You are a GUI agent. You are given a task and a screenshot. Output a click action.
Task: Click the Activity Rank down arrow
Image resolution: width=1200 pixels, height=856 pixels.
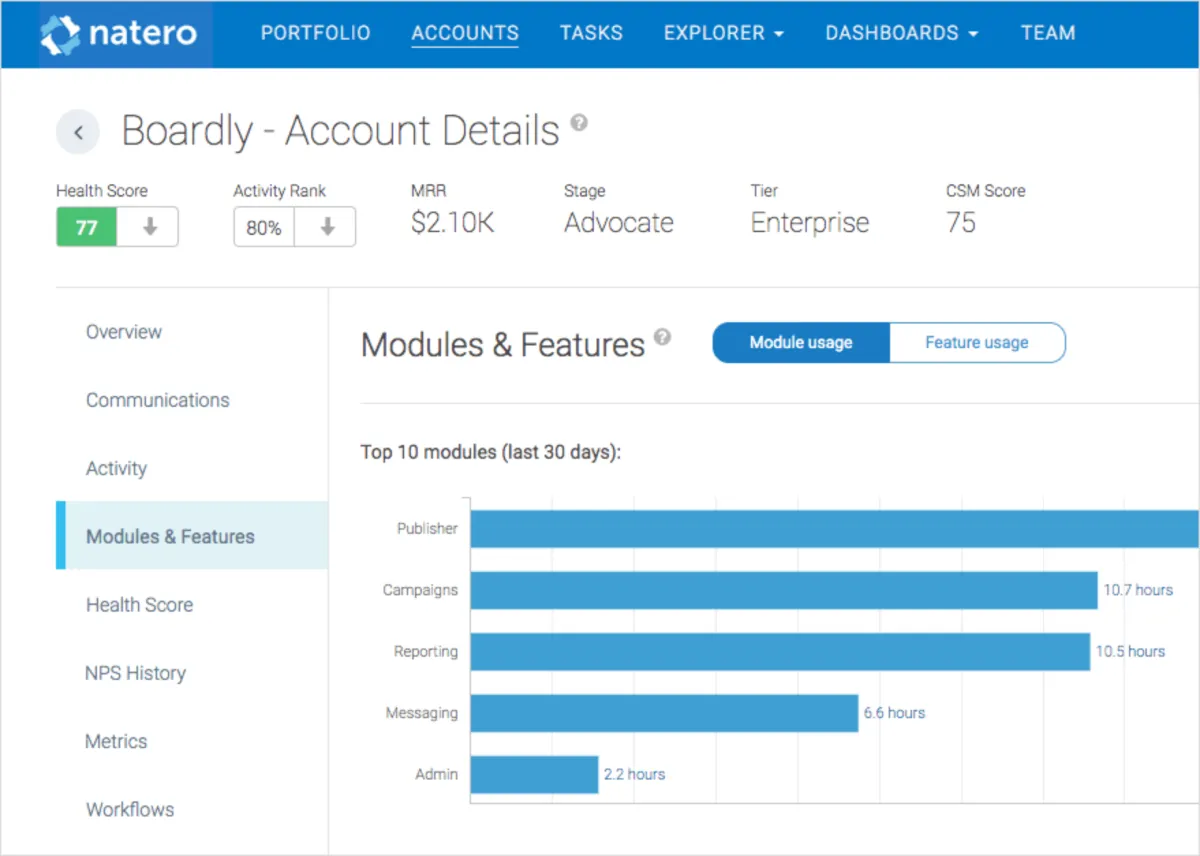pos(326,227)
